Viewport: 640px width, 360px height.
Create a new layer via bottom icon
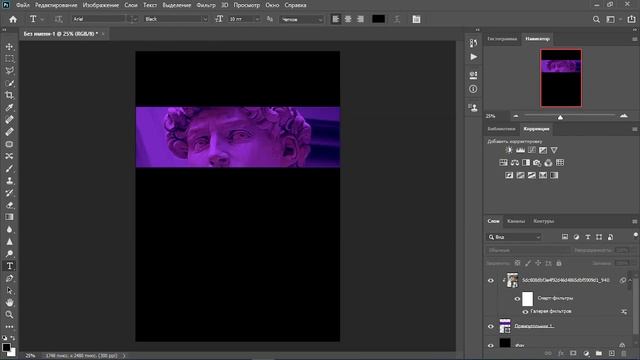(611, 353)
